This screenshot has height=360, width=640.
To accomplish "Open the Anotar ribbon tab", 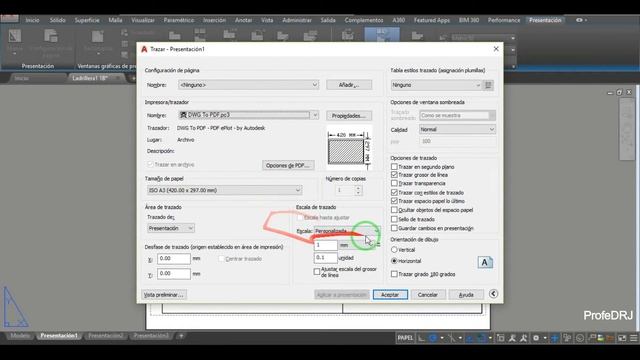I will pyautogui.click(x=243, y=20).
